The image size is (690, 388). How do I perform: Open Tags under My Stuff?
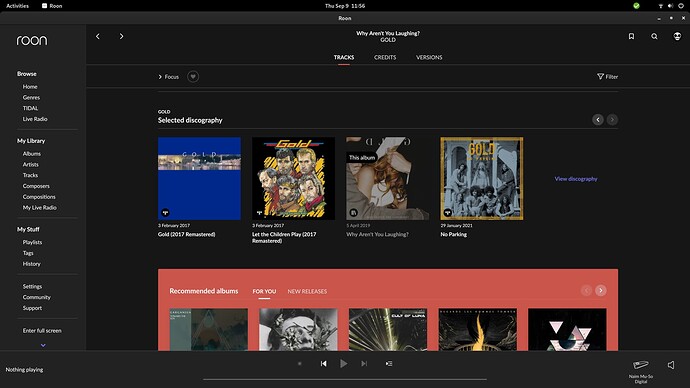[28, 253]
